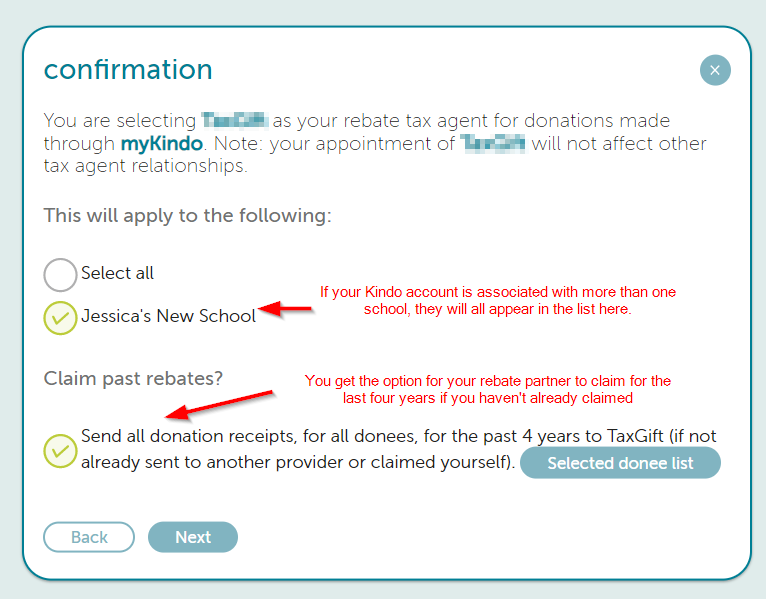The height and width of the screenshot is (599, 766).
Task: Go to the Next step
Action: pyautogui.click(x=193, y=537)
